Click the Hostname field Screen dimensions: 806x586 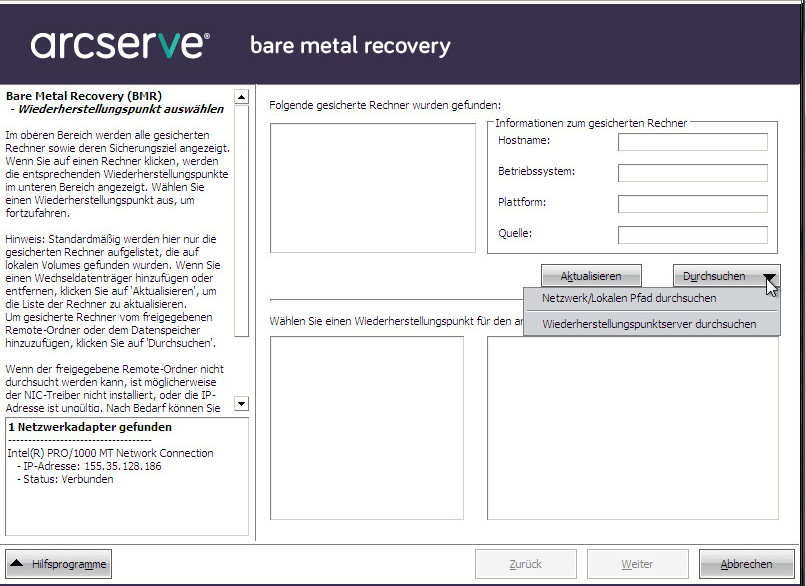click(x=692, y=142)
